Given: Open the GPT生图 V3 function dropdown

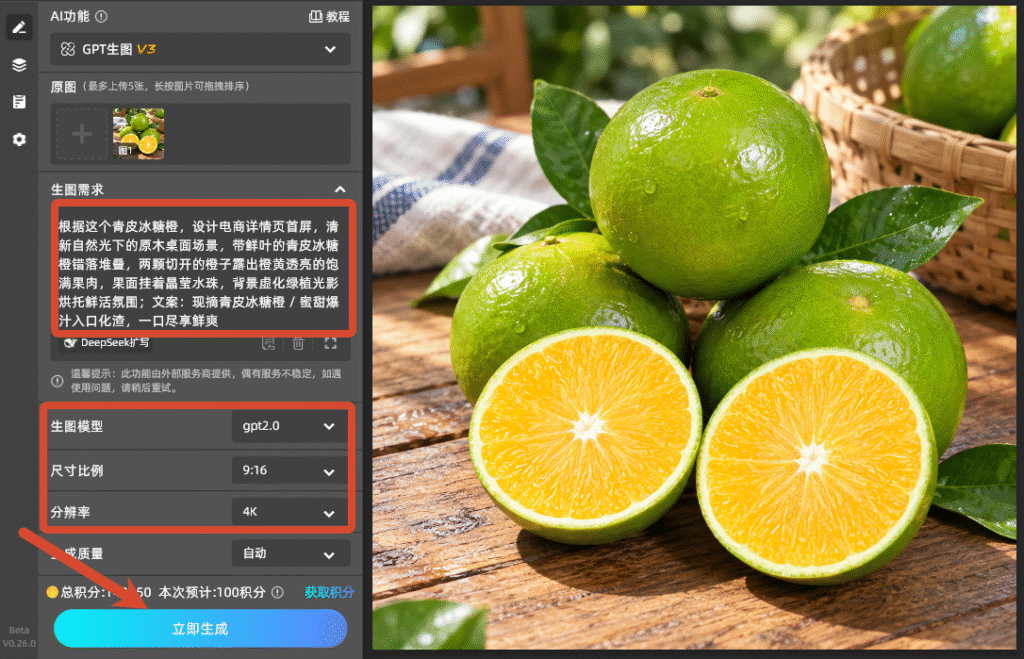Looking at the screenshot, I should tap(200, 49).
